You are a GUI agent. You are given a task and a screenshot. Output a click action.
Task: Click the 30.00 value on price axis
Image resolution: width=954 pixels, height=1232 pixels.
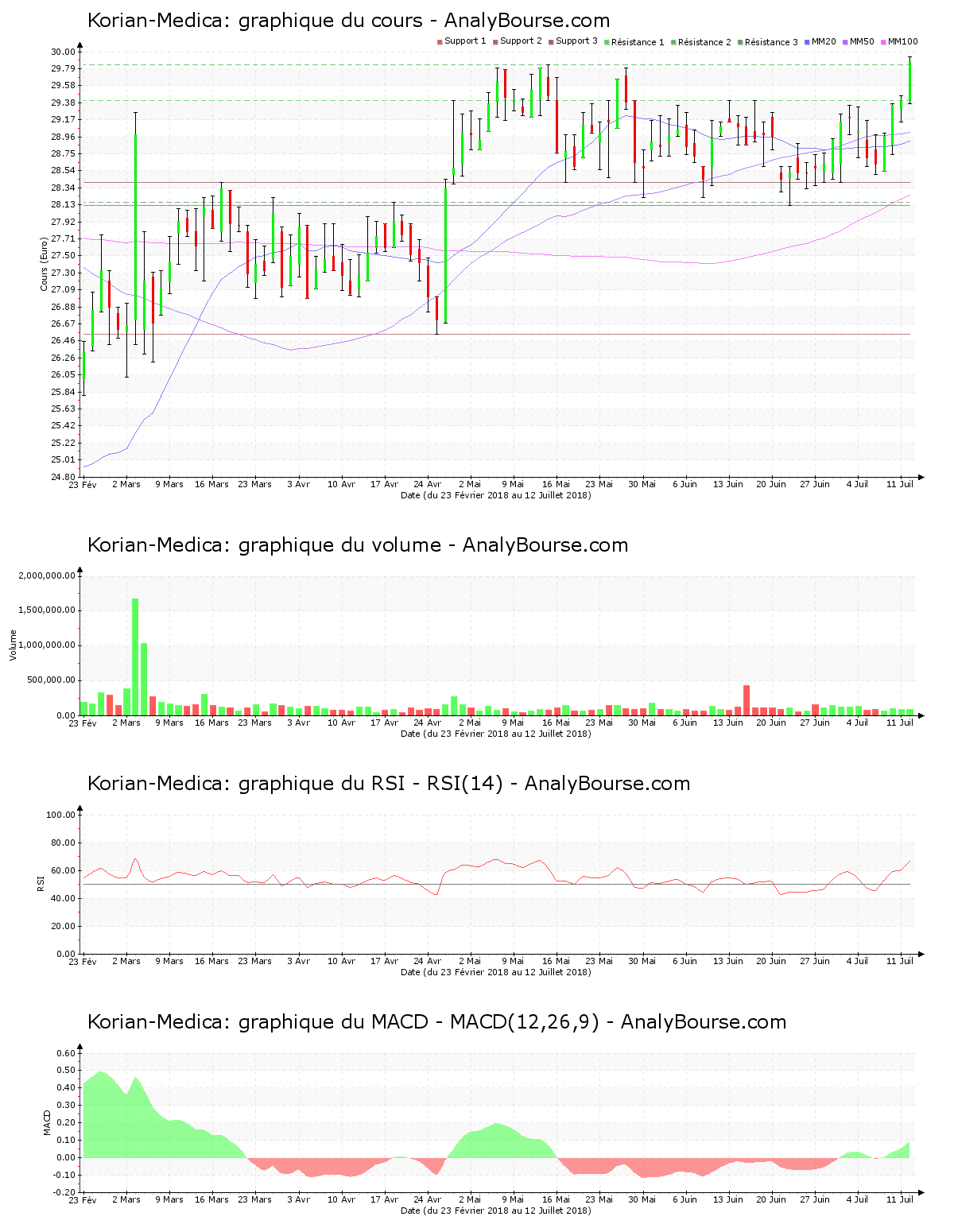[64, 52]
